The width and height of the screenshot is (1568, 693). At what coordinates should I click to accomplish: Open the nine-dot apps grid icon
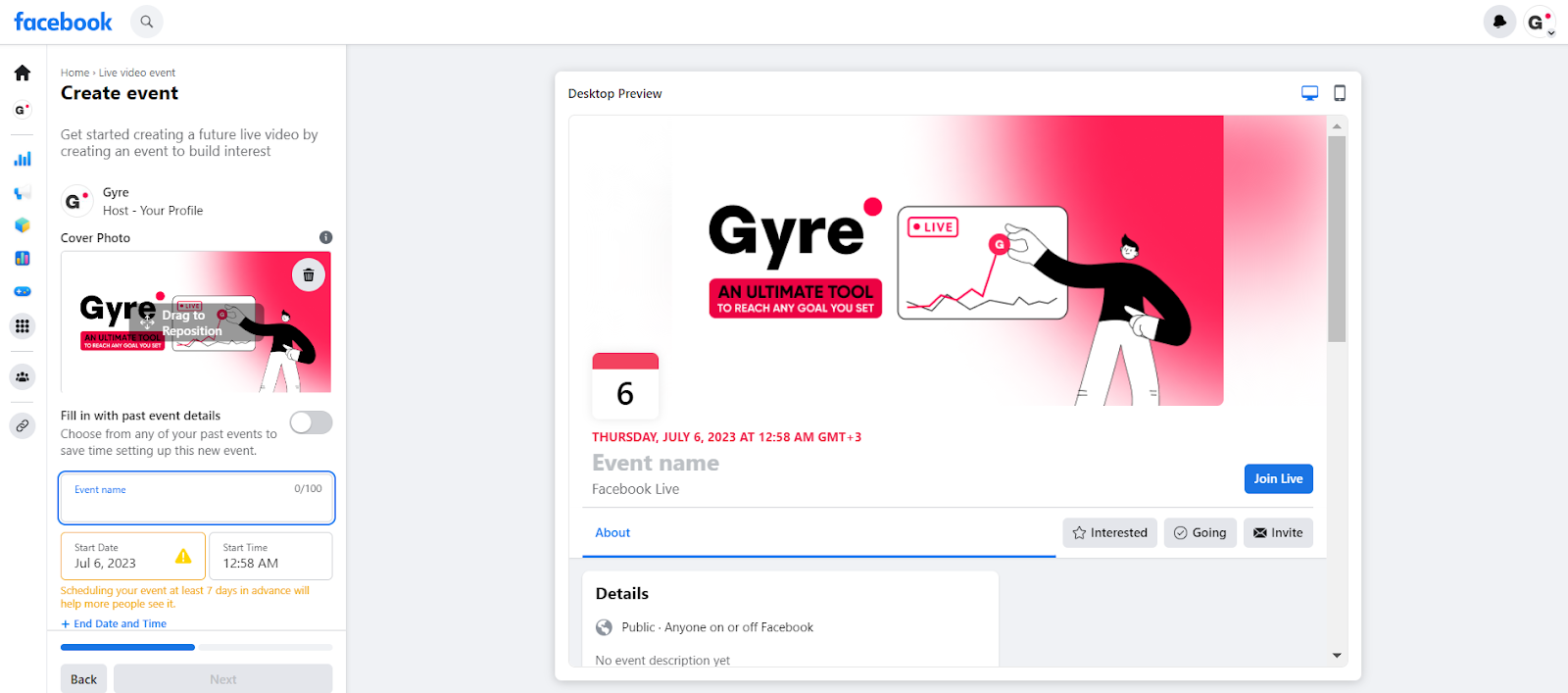point(23,325)
